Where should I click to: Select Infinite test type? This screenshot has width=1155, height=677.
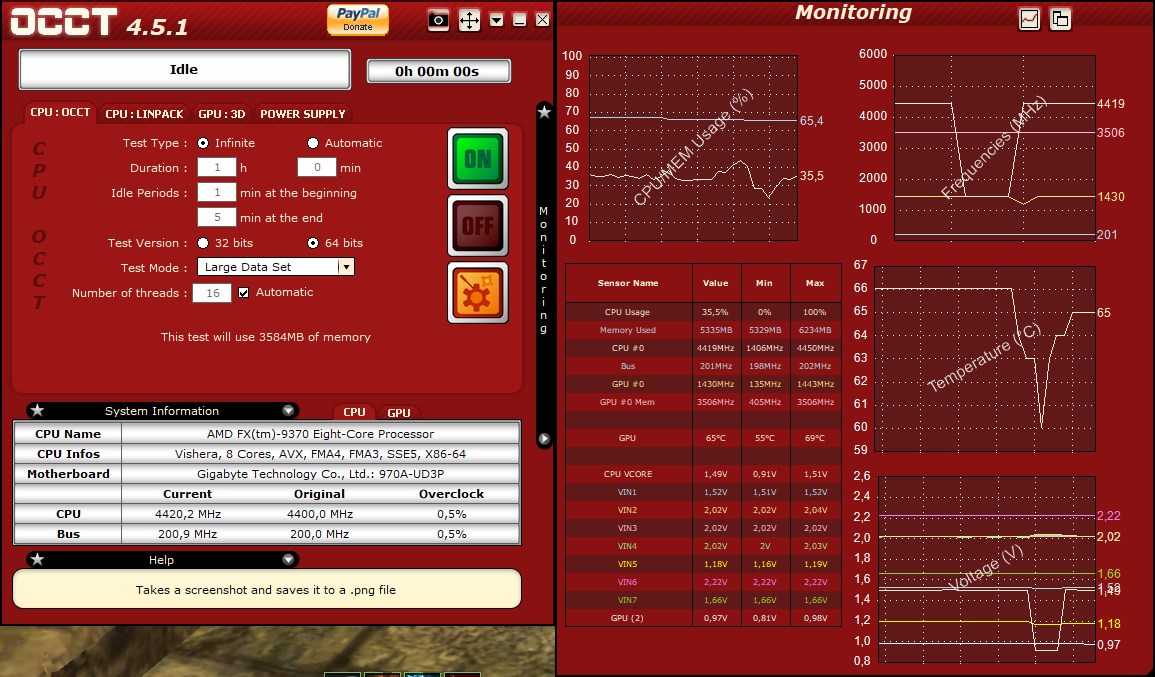(x=203, y=143)
